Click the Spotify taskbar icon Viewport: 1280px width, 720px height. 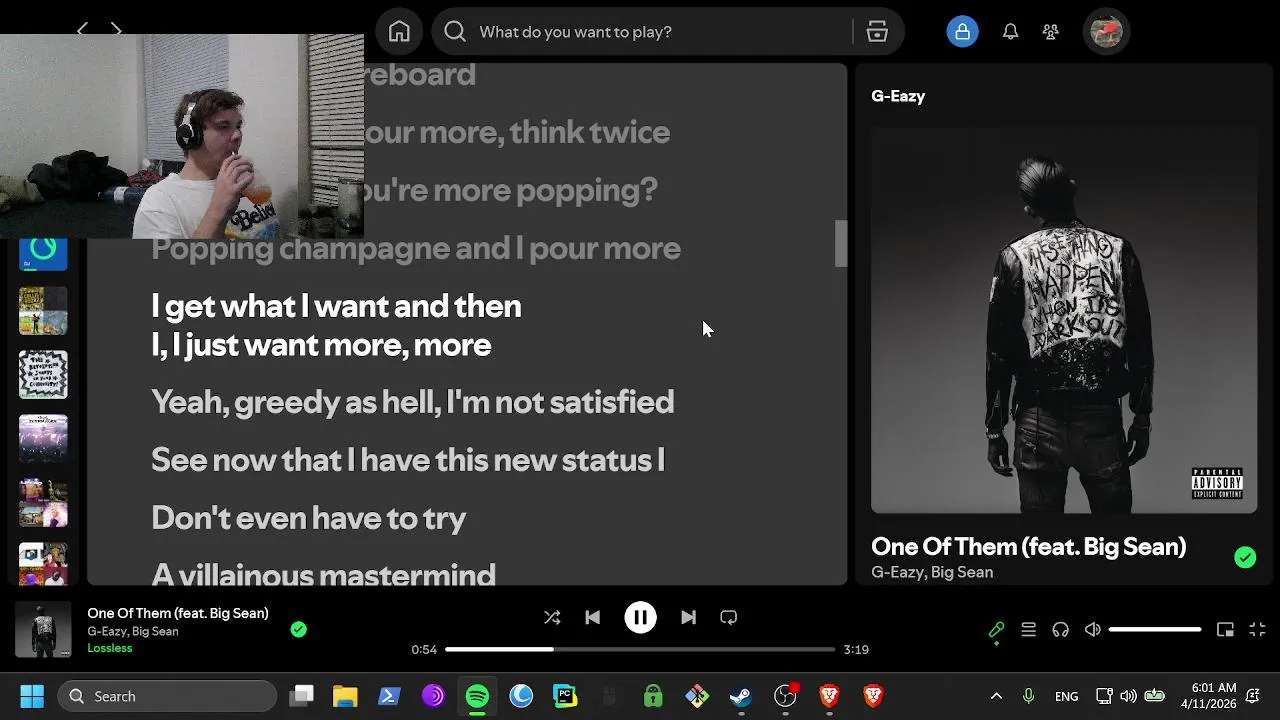click(477, 696)
